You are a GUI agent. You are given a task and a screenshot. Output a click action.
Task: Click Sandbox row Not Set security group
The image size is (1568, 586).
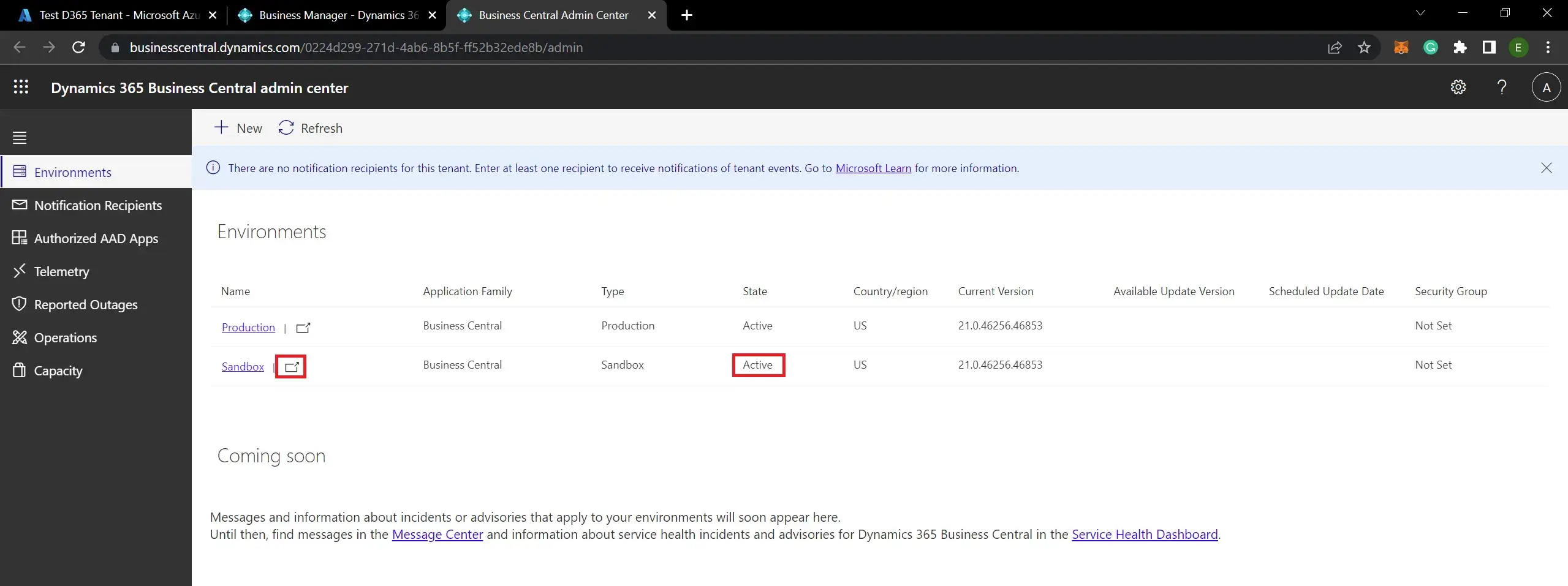coord(1433,365)
